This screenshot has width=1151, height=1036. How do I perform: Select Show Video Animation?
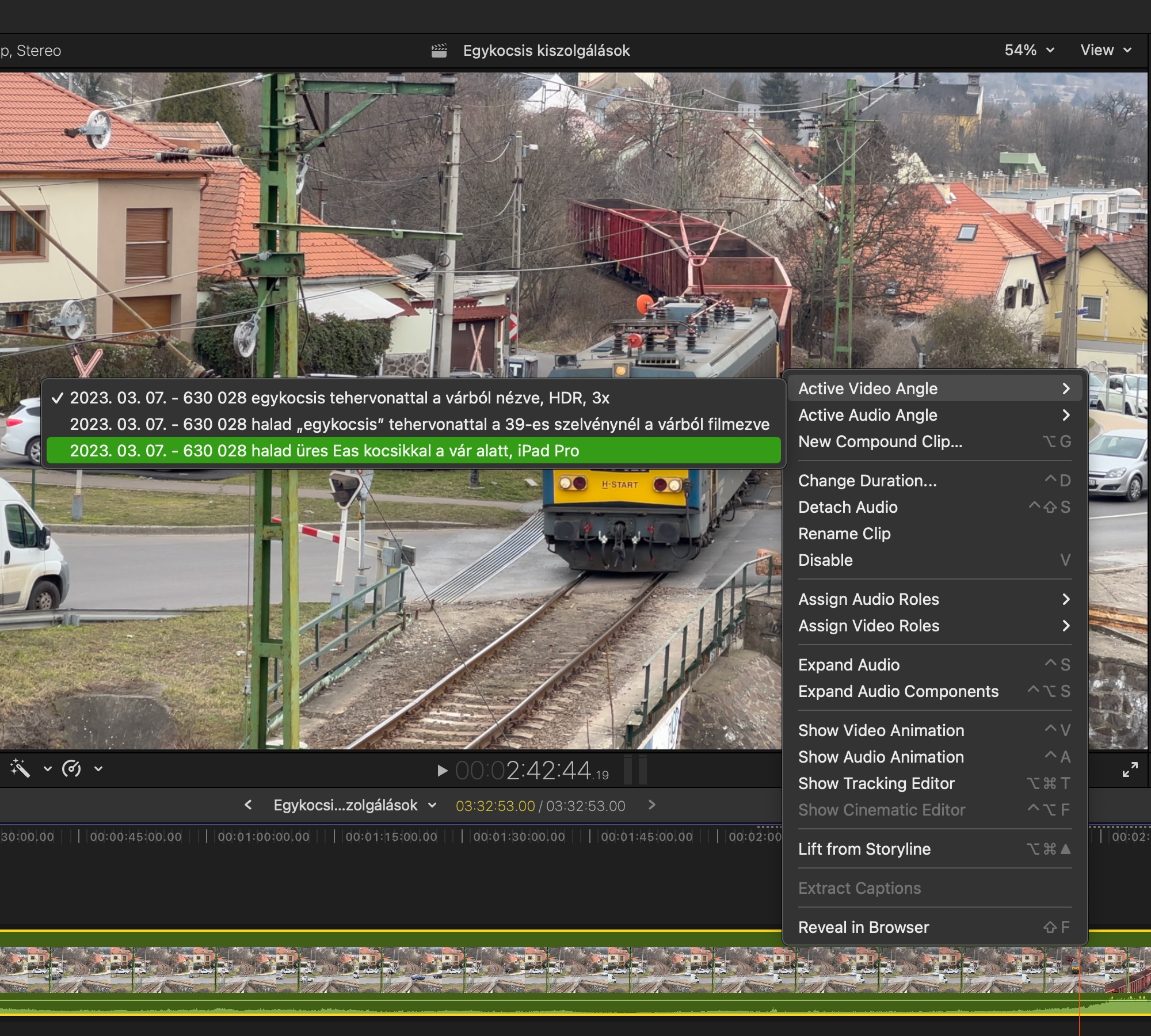[x=935, y=730]
